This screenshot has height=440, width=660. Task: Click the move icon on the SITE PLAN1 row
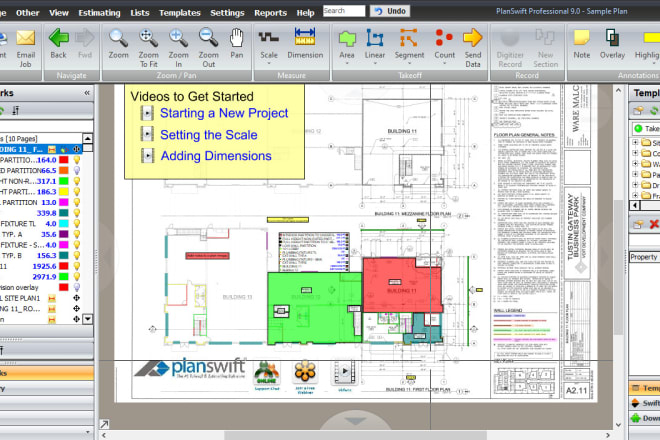point(76,298)
